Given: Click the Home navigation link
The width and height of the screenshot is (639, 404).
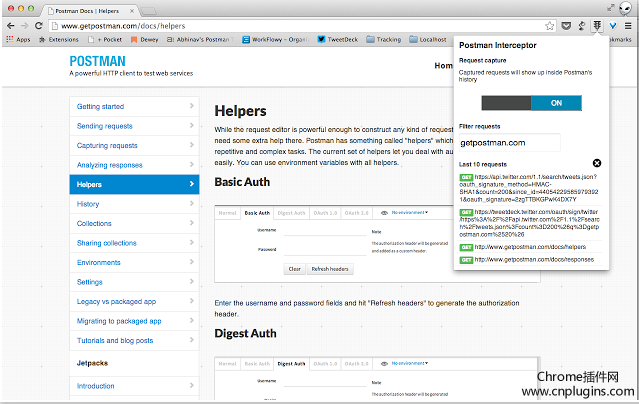Looking at the screenshot, I should tap(444, 65).
